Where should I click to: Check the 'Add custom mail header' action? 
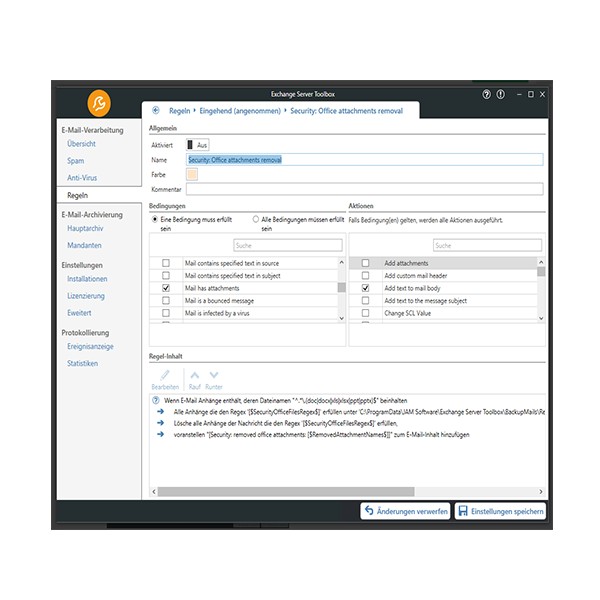click(x=365, y=276)
